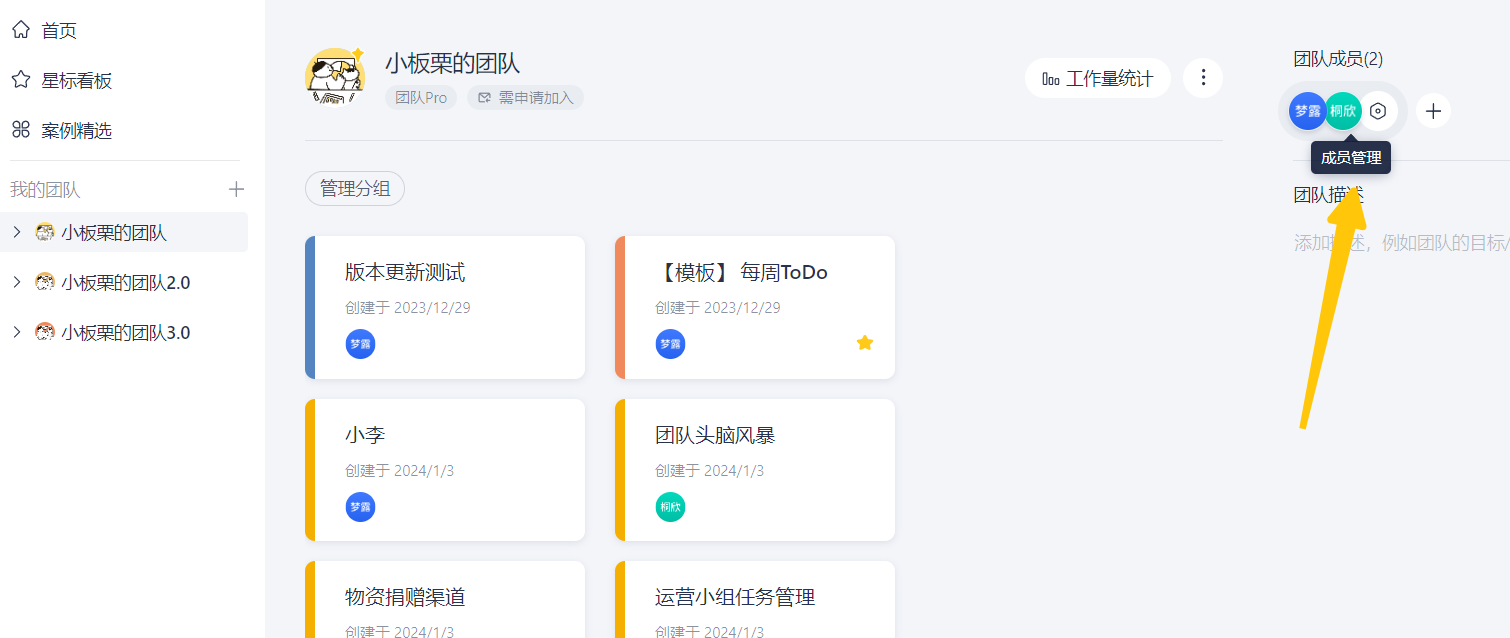The image size is (1510, 638).
Task: Click the team description input field
Action: (x=1400, y=243)
